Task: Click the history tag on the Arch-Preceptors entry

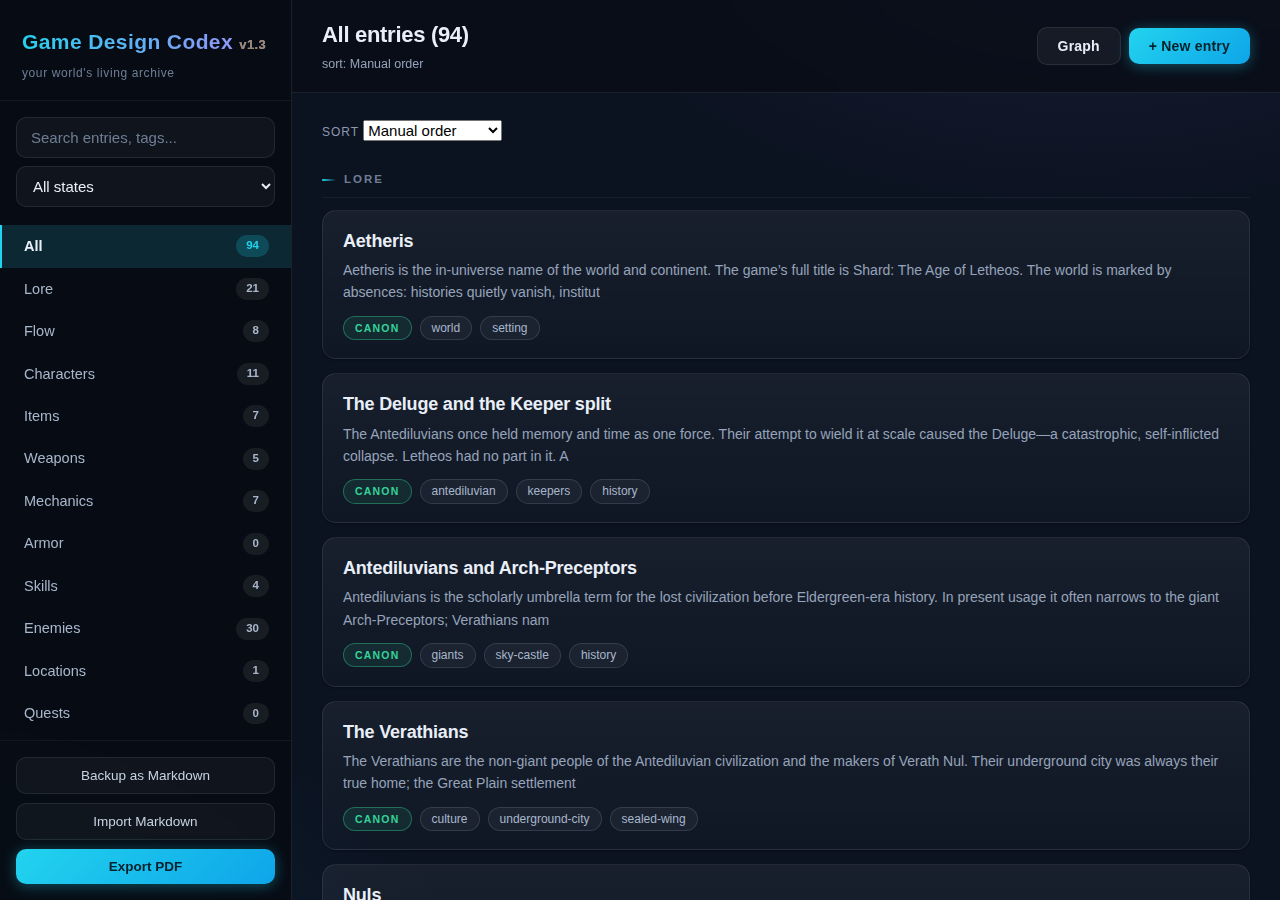Action: [599, 655]
